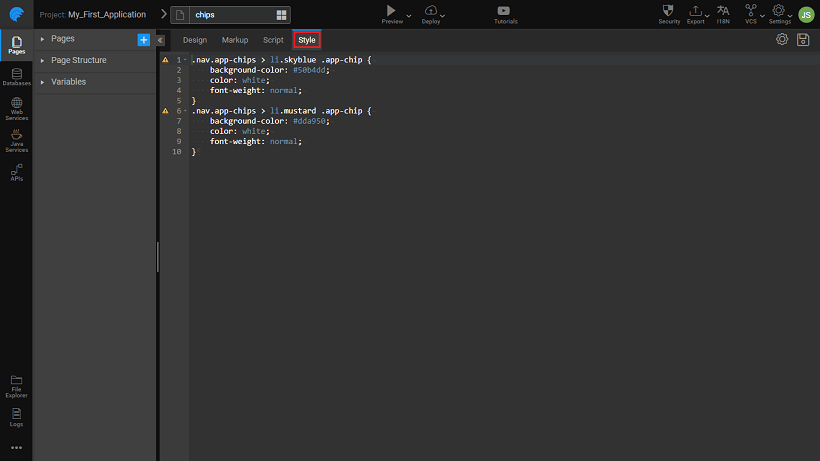Expand the Variables section
The width and height of the screenshot is (820, 461).
[x=68, y=82]
